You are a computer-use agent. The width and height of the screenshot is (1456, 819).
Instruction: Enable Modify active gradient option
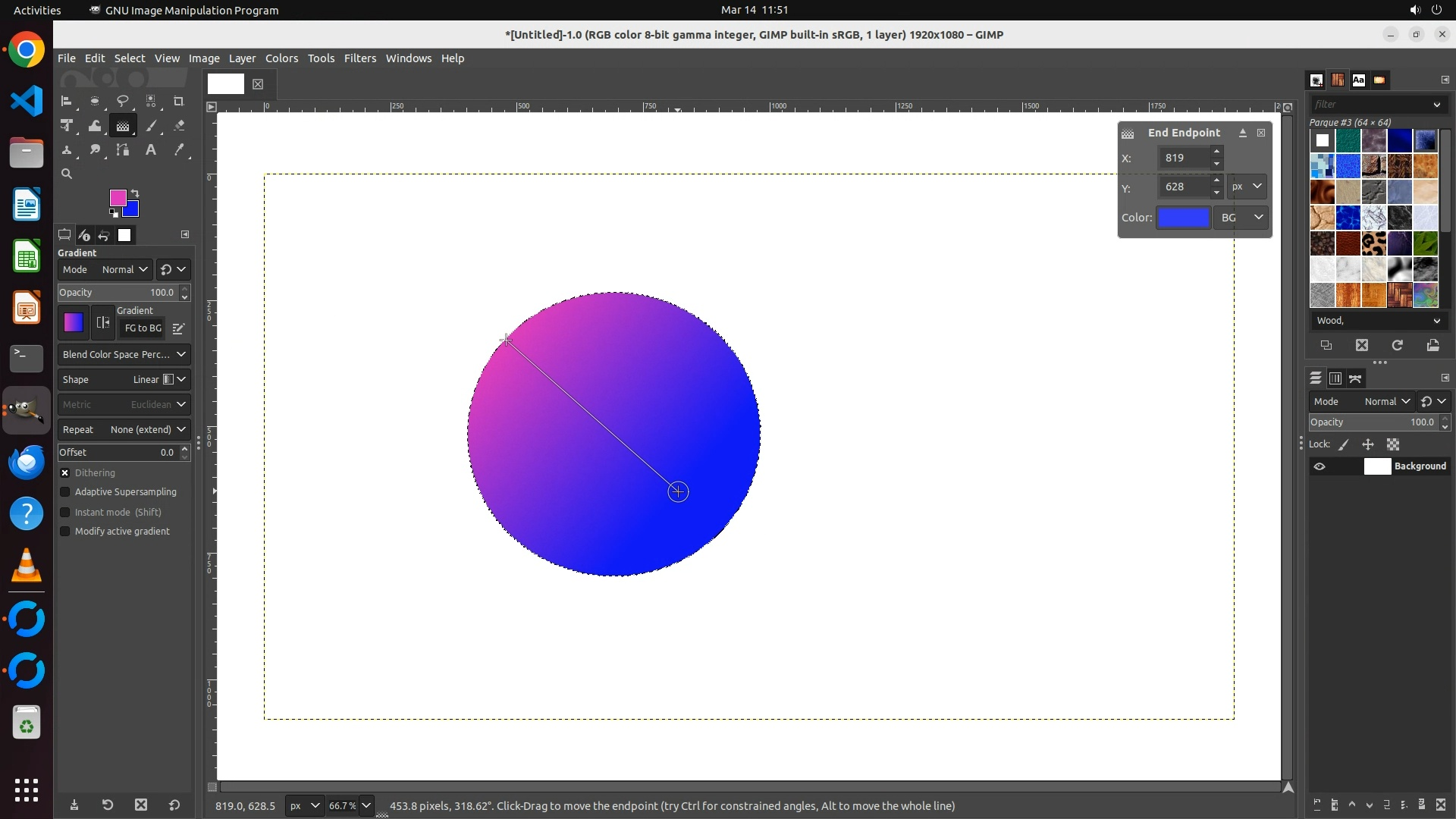click(x=65, y=532)
